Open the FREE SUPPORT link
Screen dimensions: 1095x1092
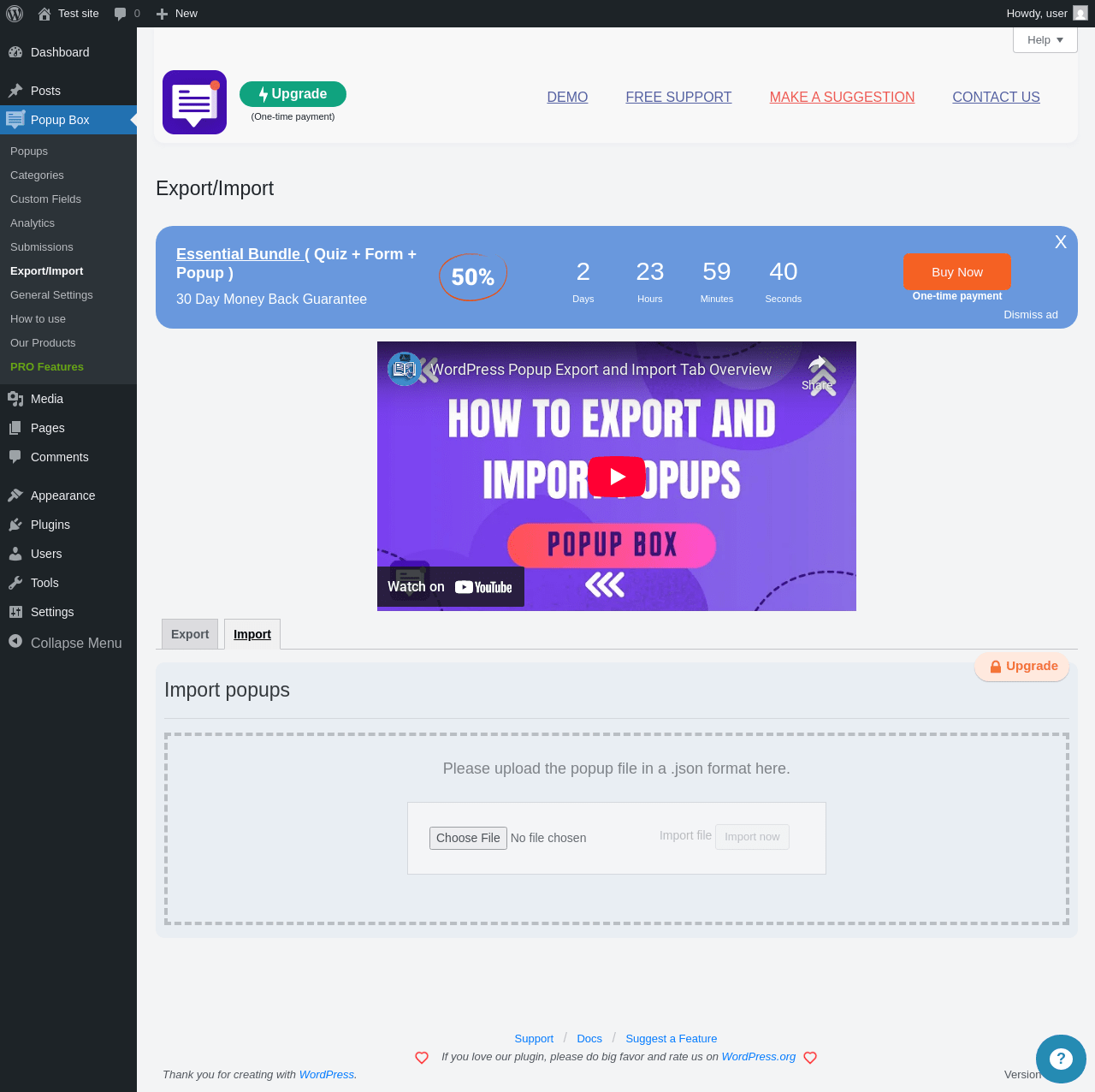[678, 98]
